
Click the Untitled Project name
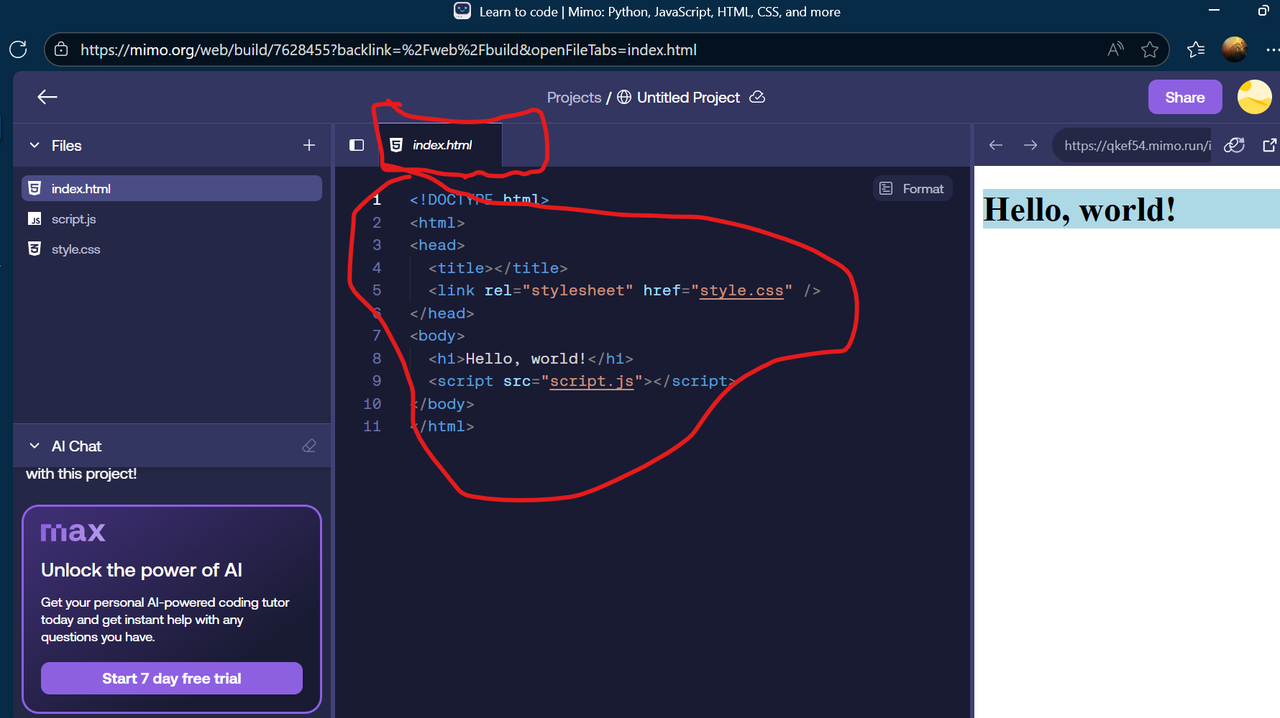688,97
